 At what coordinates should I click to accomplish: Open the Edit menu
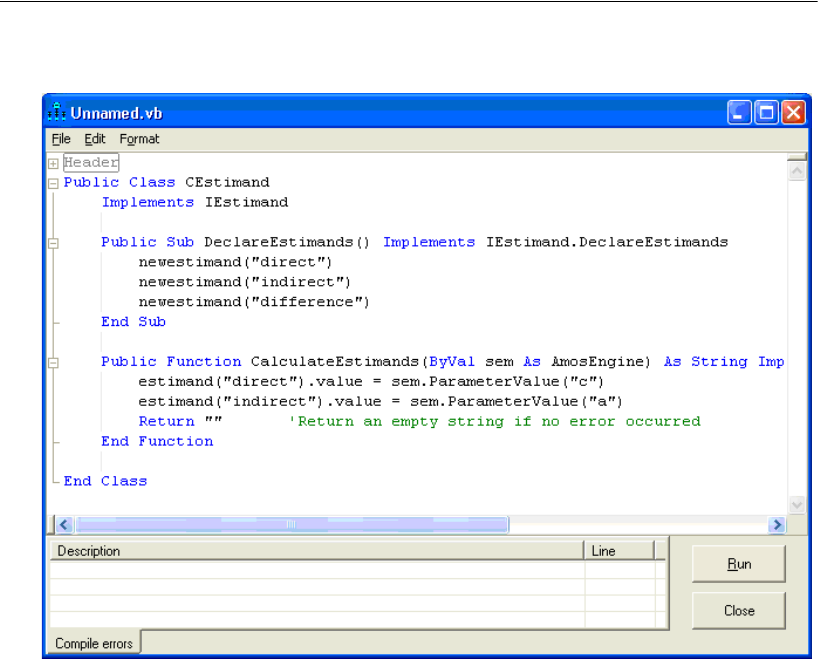[x=95, y=139]
